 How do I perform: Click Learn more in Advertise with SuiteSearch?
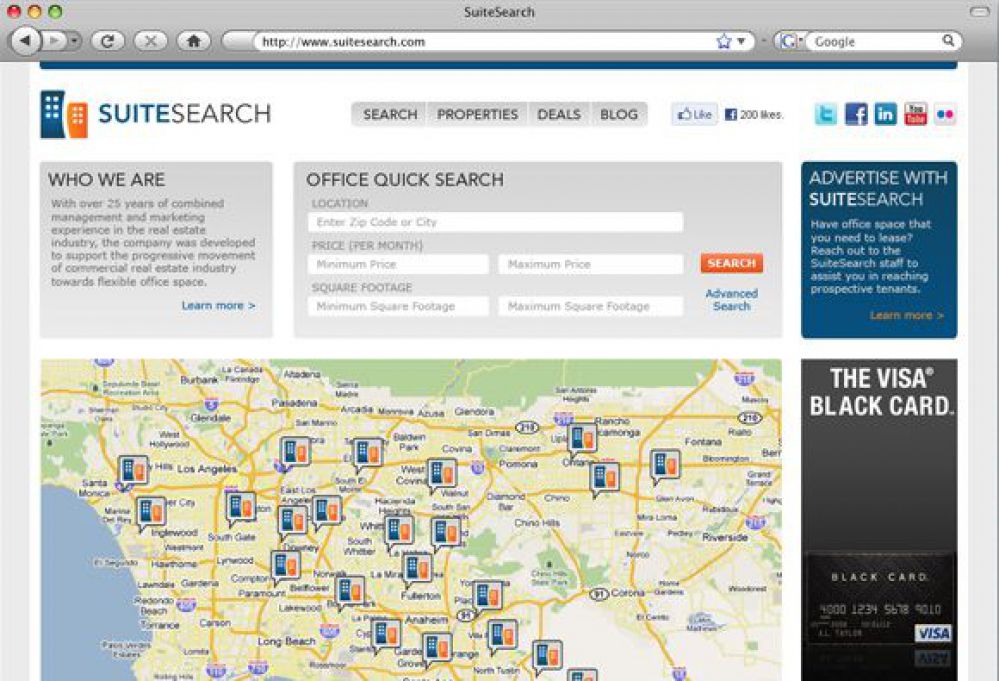point(906,315)
